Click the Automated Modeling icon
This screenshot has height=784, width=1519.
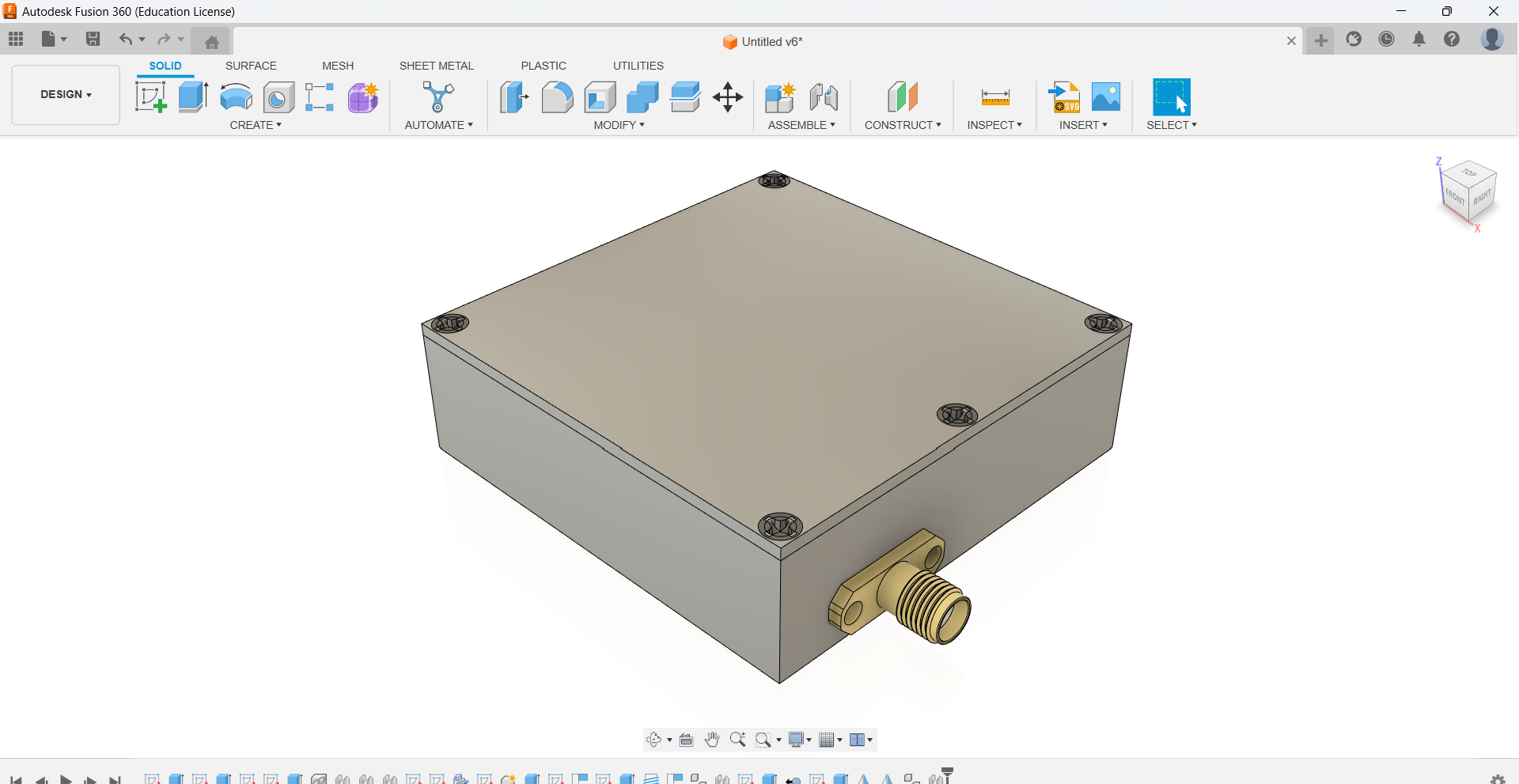point(438,97)
